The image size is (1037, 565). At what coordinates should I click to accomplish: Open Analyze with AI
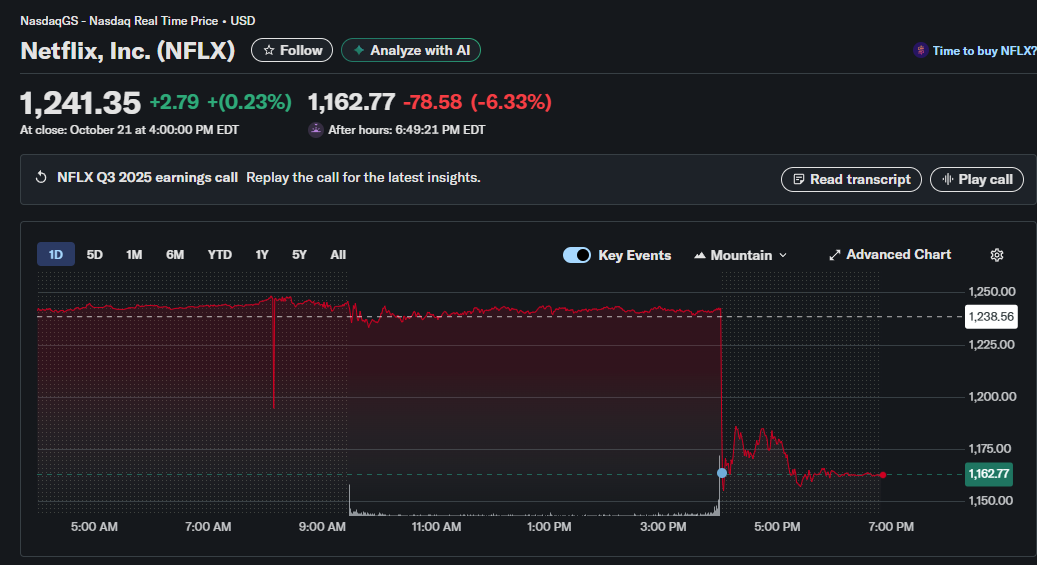(x=411, y=50)
